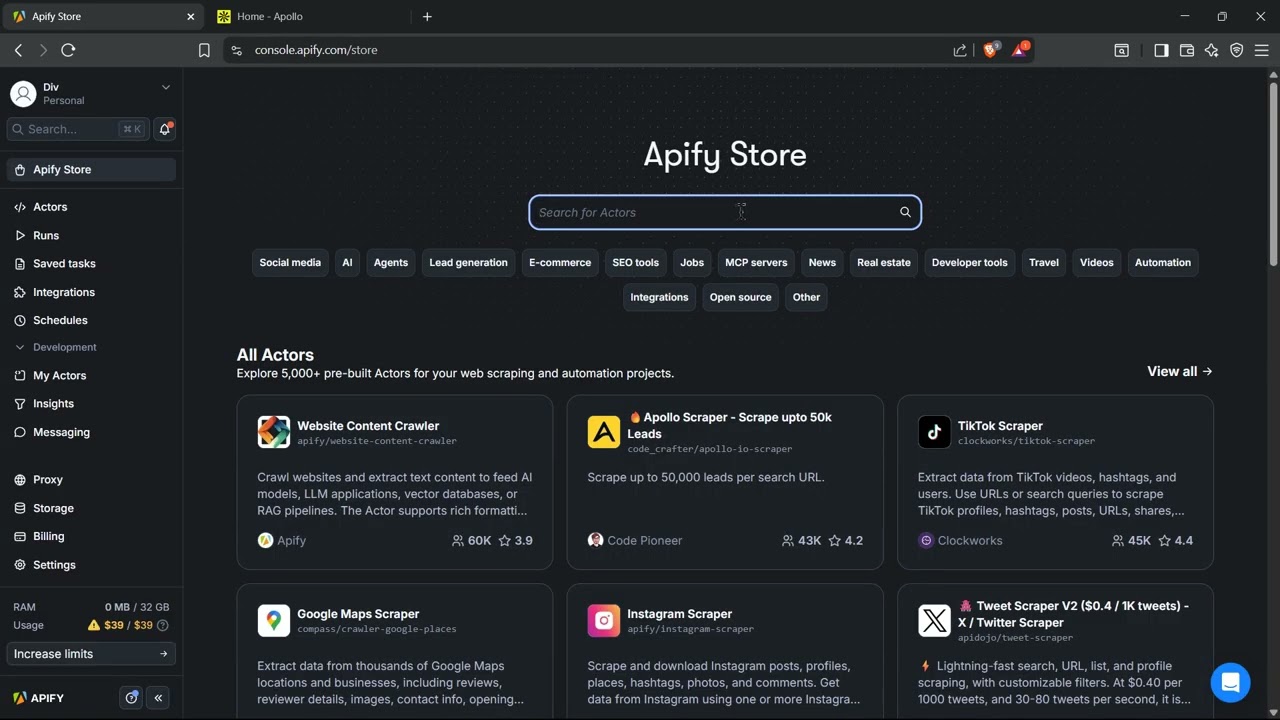Open the browser hamburger menu

click(x=1261, y=50)
